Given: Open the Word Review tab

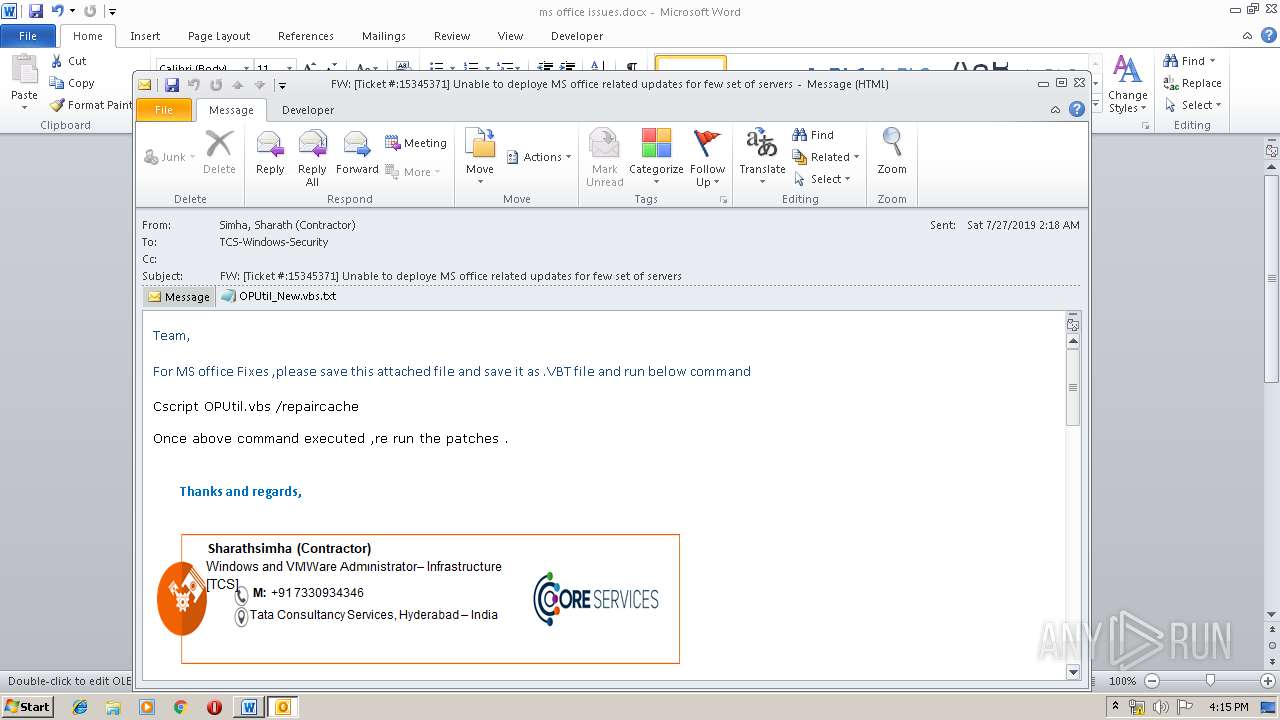Looking at the screenshot, I should [452, 36].
